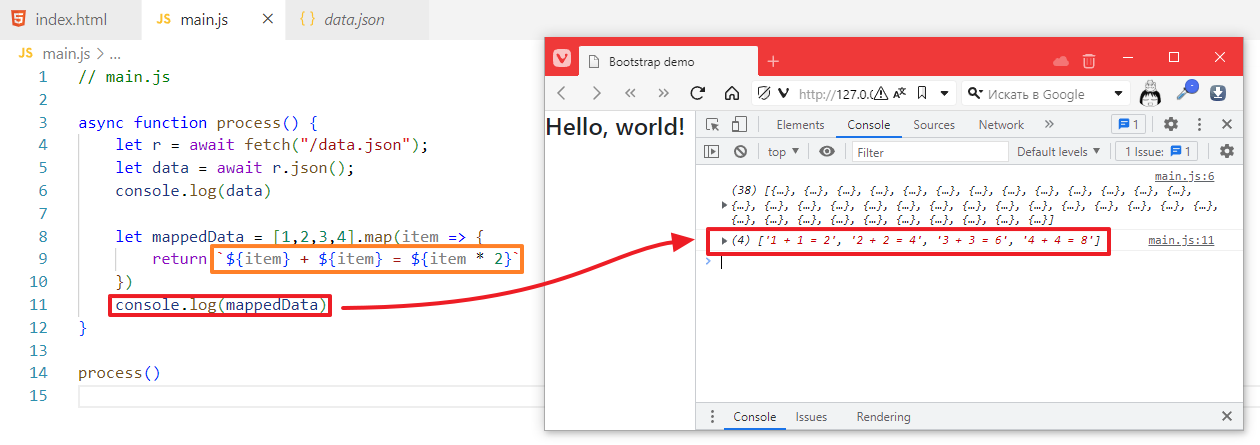Toggle live expression eye icon
Screen dimensions: 1260x445
click(827, 152)
